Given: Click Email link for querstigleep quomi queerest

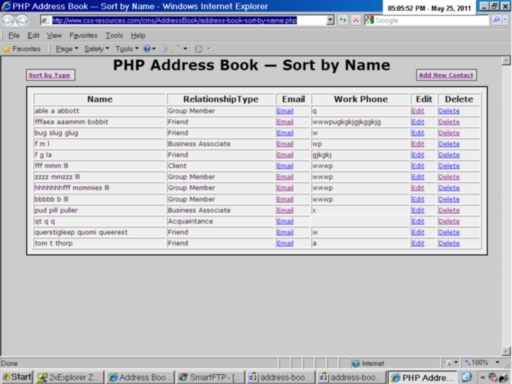Looking at the screenshot, I should [285, 232].
